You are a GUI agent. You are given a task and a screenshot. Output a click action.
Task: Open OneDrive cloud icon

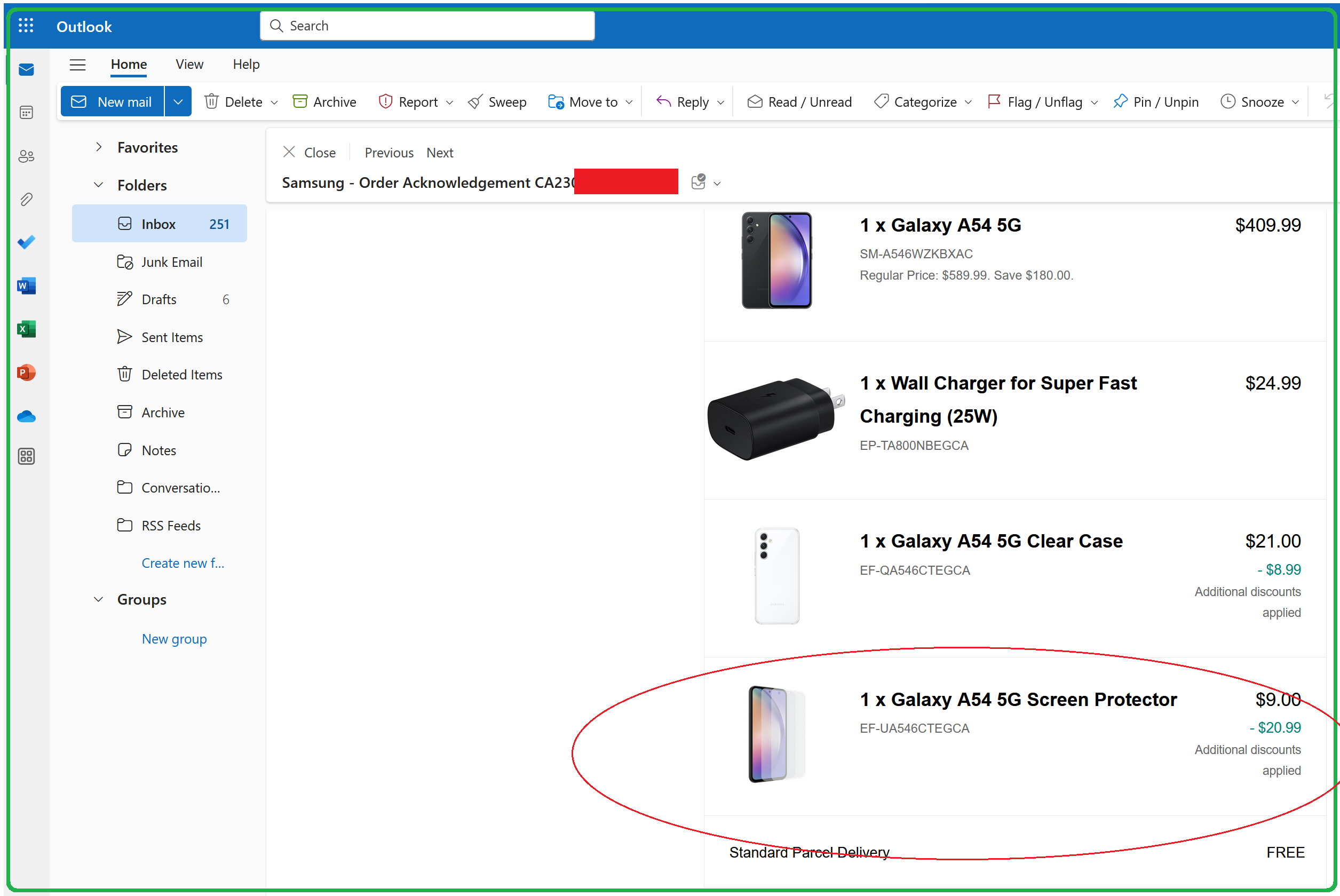[x=26, y=416]
